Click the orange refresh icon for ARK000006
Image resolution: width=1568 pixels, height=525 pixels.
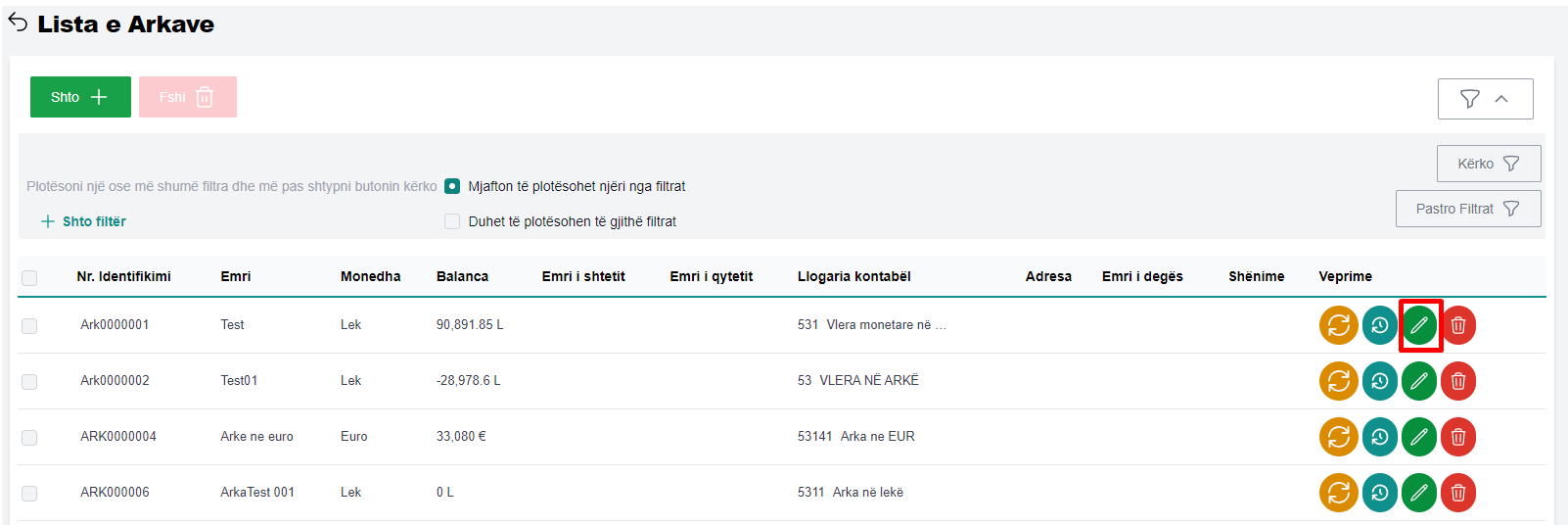tap(1338, 493)
